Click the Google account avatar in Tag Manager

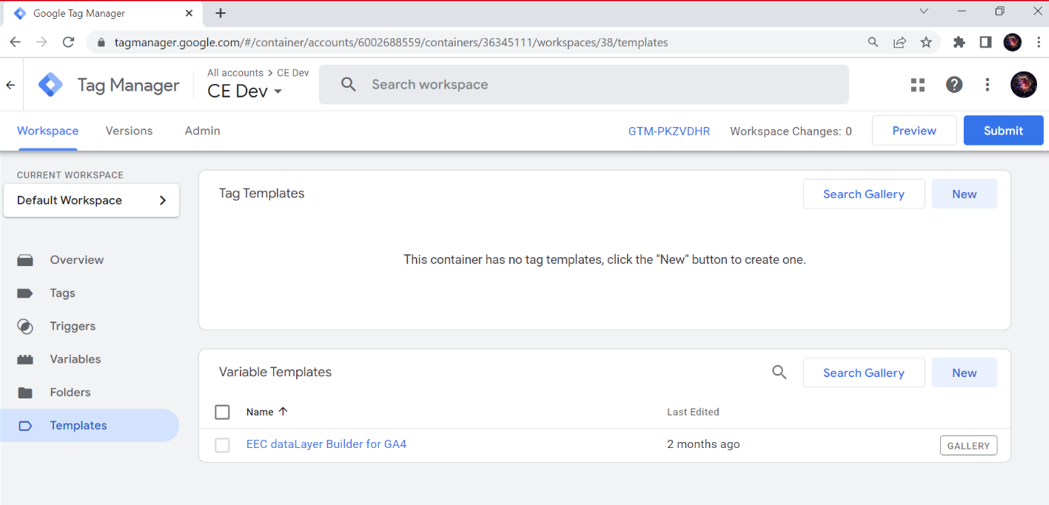coord(1024,84)
